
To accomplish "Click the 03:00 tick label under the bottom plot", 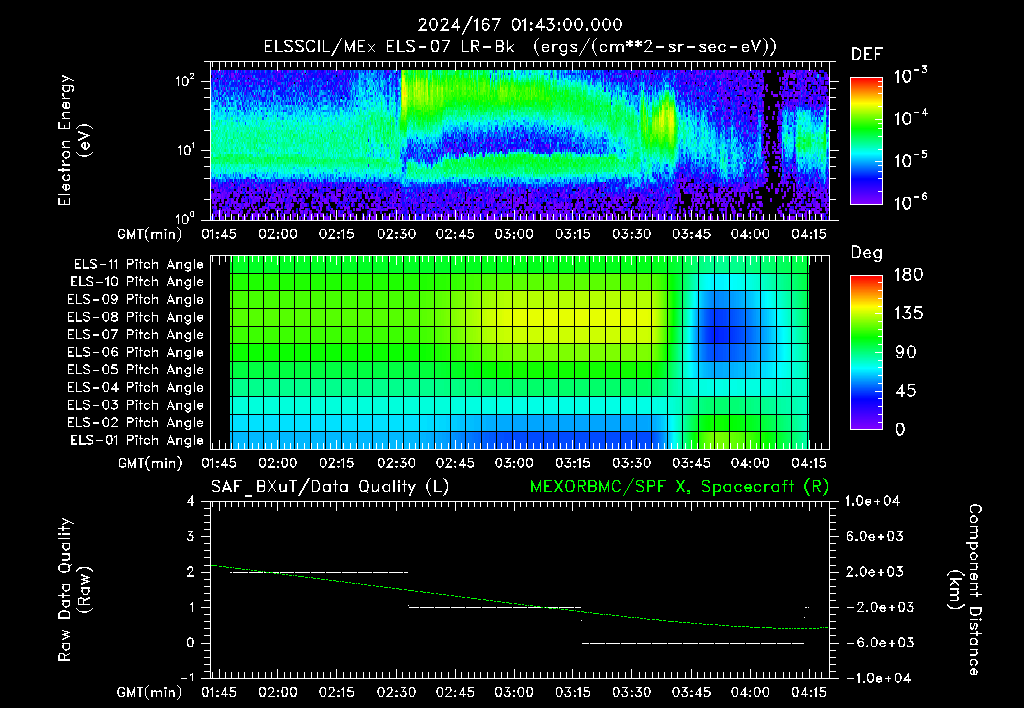I will tap(514, 692).
